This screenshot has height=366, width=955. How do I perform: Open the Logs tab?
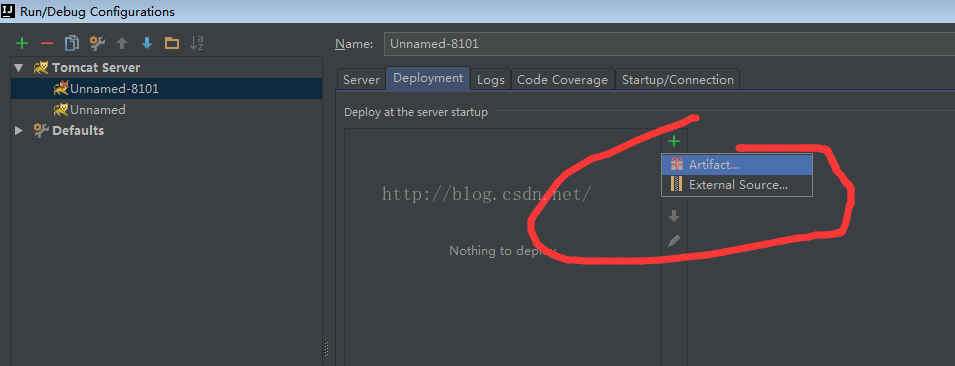pos(491,80)
